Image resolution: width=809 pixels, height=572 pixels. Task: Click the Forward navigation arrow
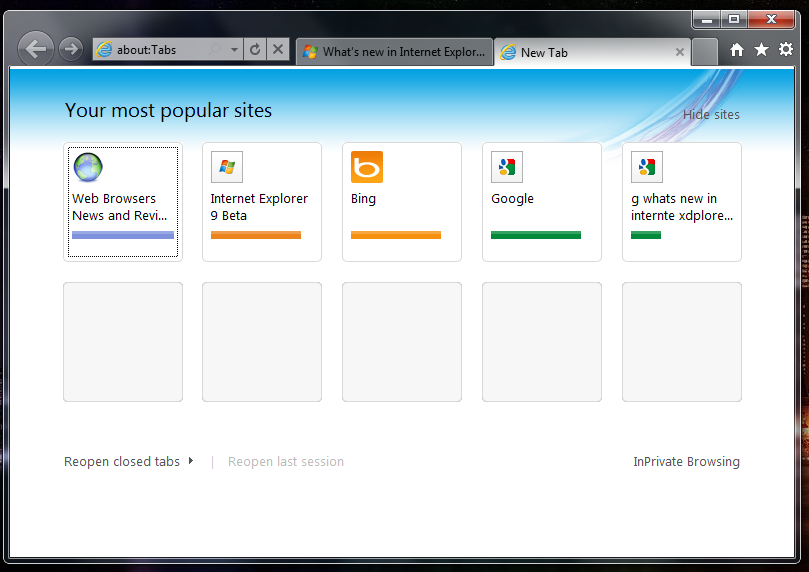point(70,49)
